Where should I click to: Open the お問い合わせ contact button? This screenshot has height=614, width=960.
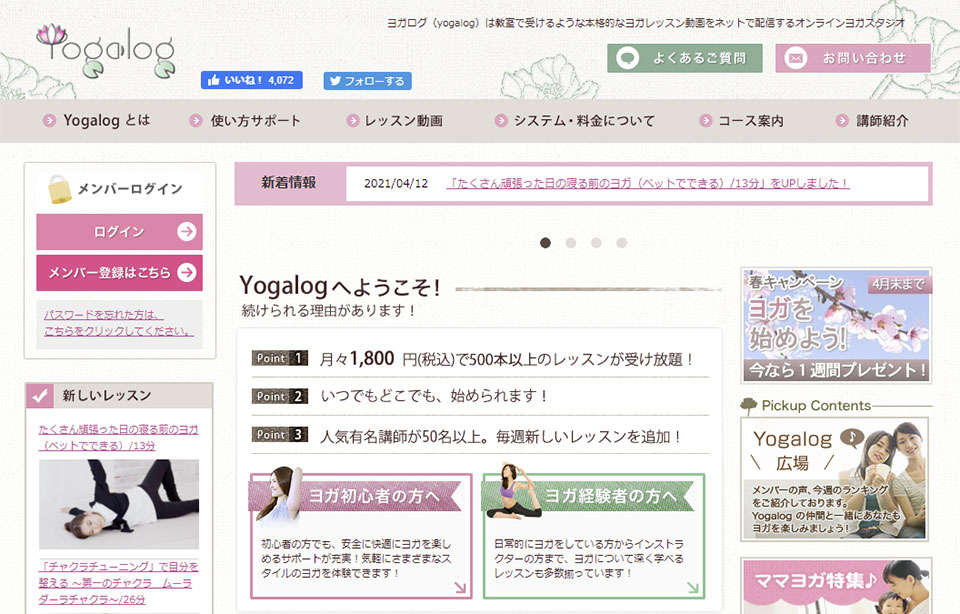tap(853, 58)
